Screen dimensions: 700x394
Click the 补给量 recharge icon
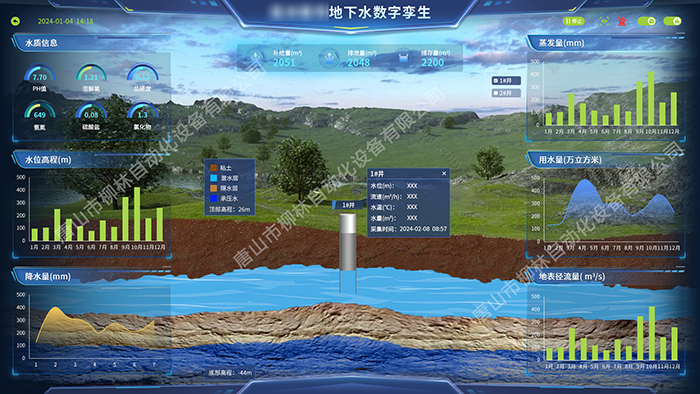pyautogui.click(x=255, y=58)
